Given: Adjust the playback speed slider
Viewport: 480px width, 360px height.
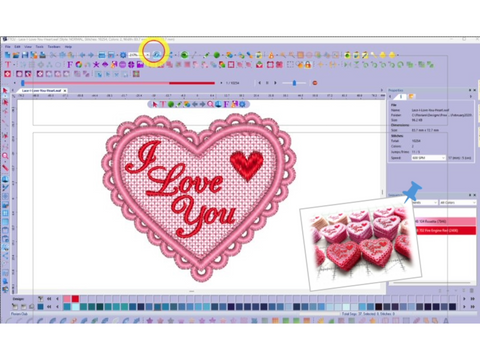Looking at the screenshot, I should pyautogui.click(x=294, y=83).
